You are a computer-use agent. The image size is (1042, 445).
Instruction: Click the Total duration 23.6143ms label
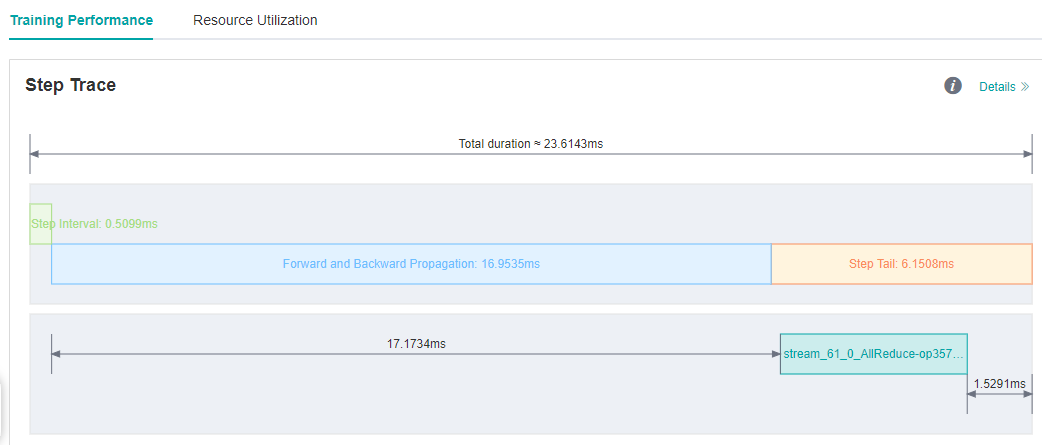click(x=531, y=143)
